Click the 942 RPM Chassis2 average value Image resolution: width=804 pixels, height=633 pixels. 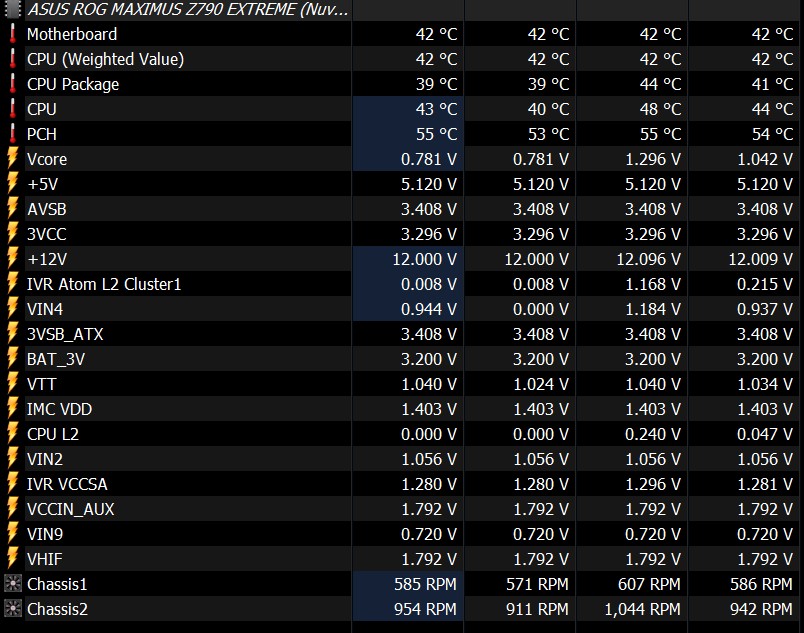(761, 609)
